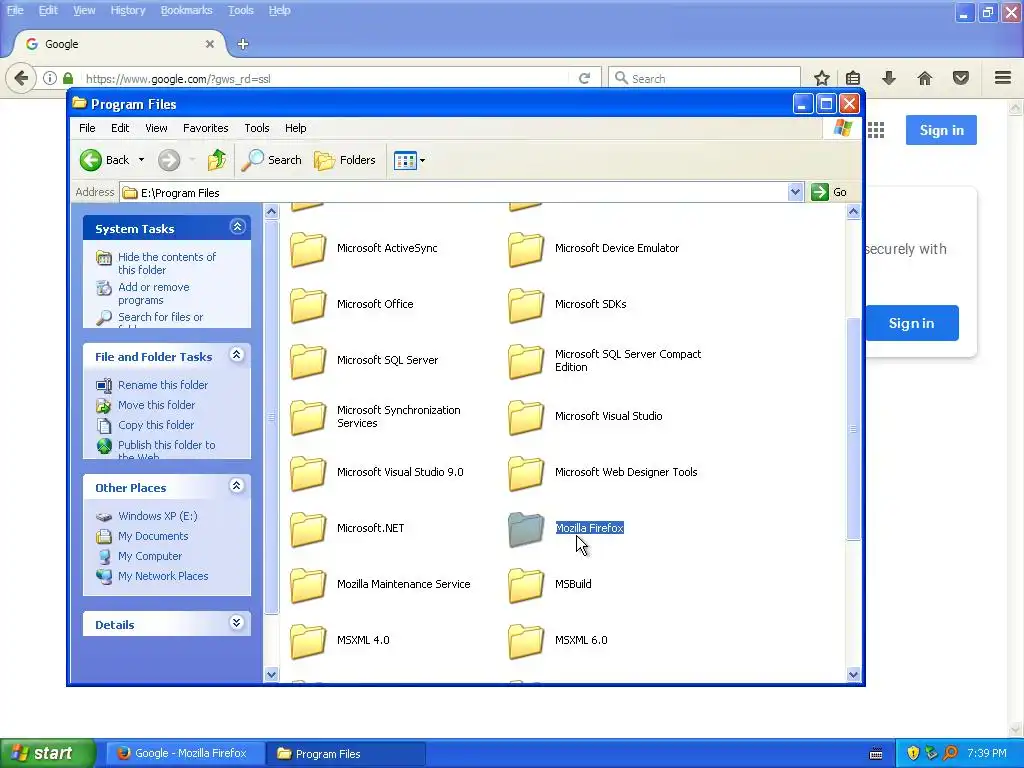Click Rename this folder link
The image size is (1024, 768).
click(163, 385)
